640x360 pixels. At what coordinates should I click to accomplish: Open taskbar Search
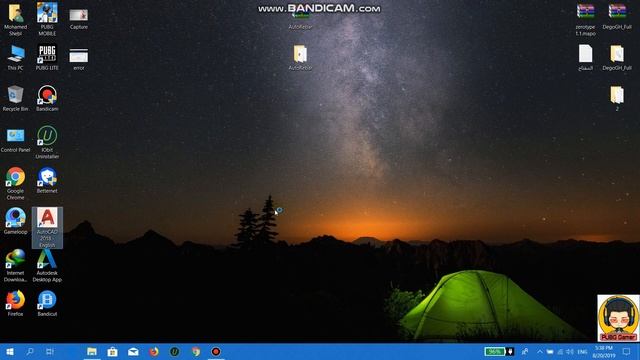click(x=30, y=351)
